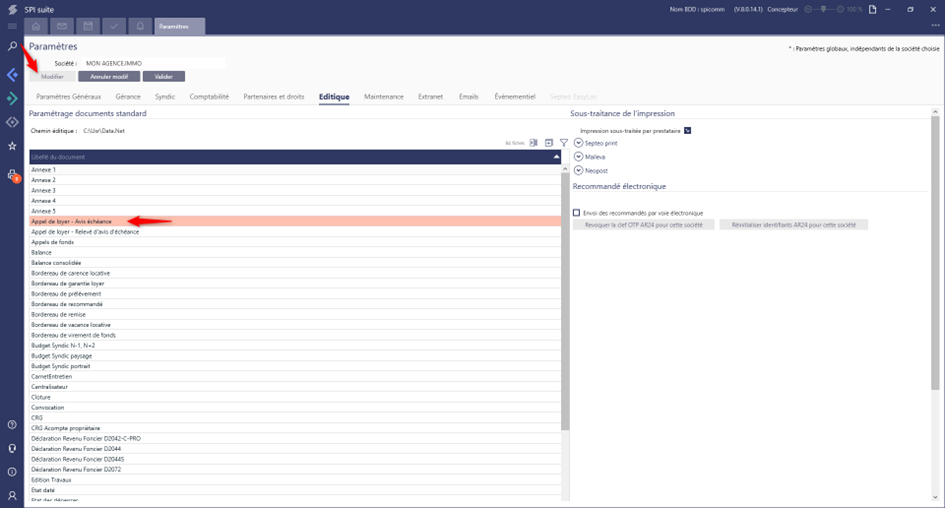
Task: Click the home icon tab
Action: coord(37,26)
